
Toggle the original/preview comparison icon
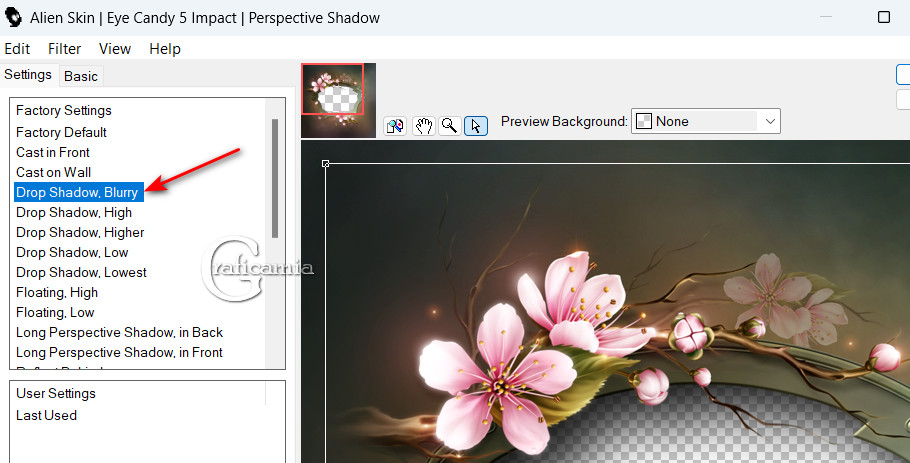coord(395,125)
